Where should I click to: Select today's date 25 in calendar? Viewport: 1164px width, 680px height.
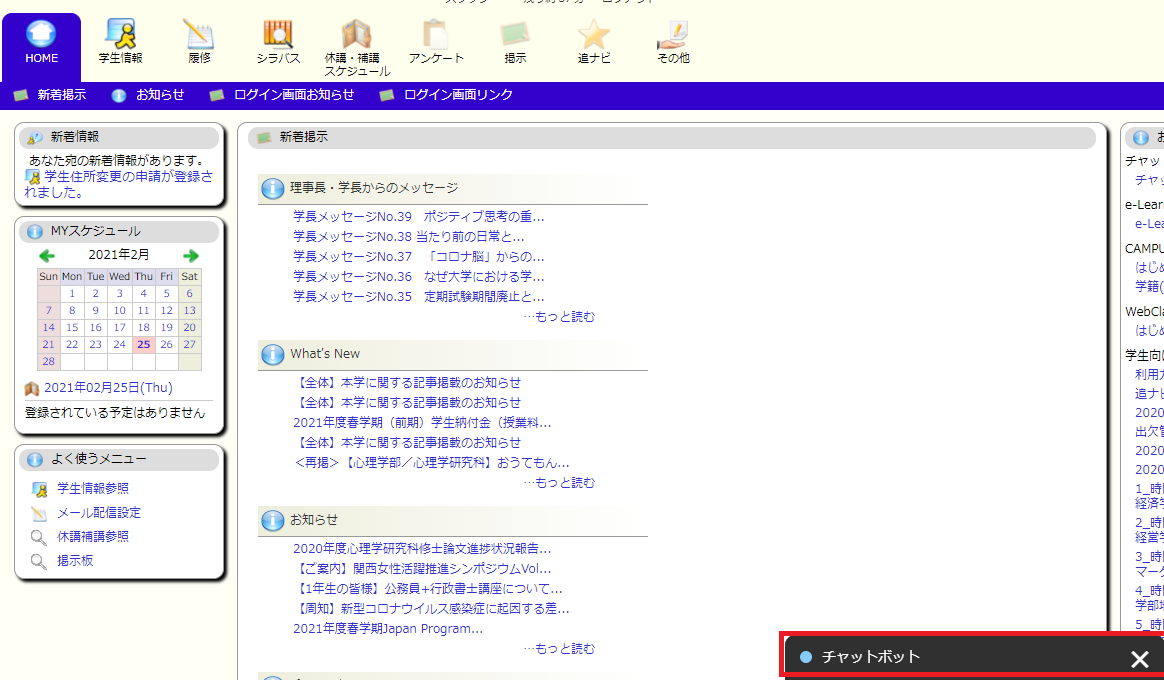[143, 344]
